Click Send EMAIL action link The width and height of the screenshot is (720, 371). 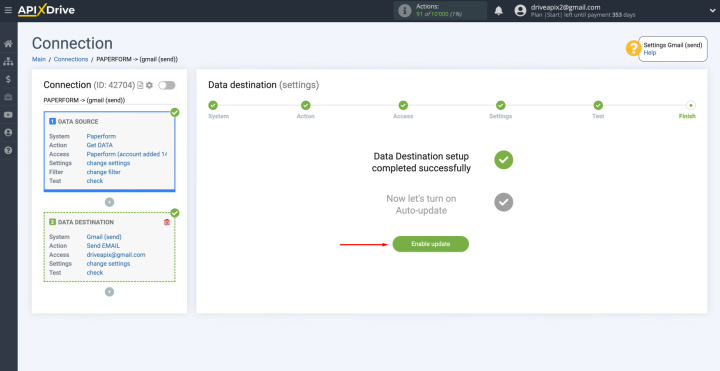(103, 246)
